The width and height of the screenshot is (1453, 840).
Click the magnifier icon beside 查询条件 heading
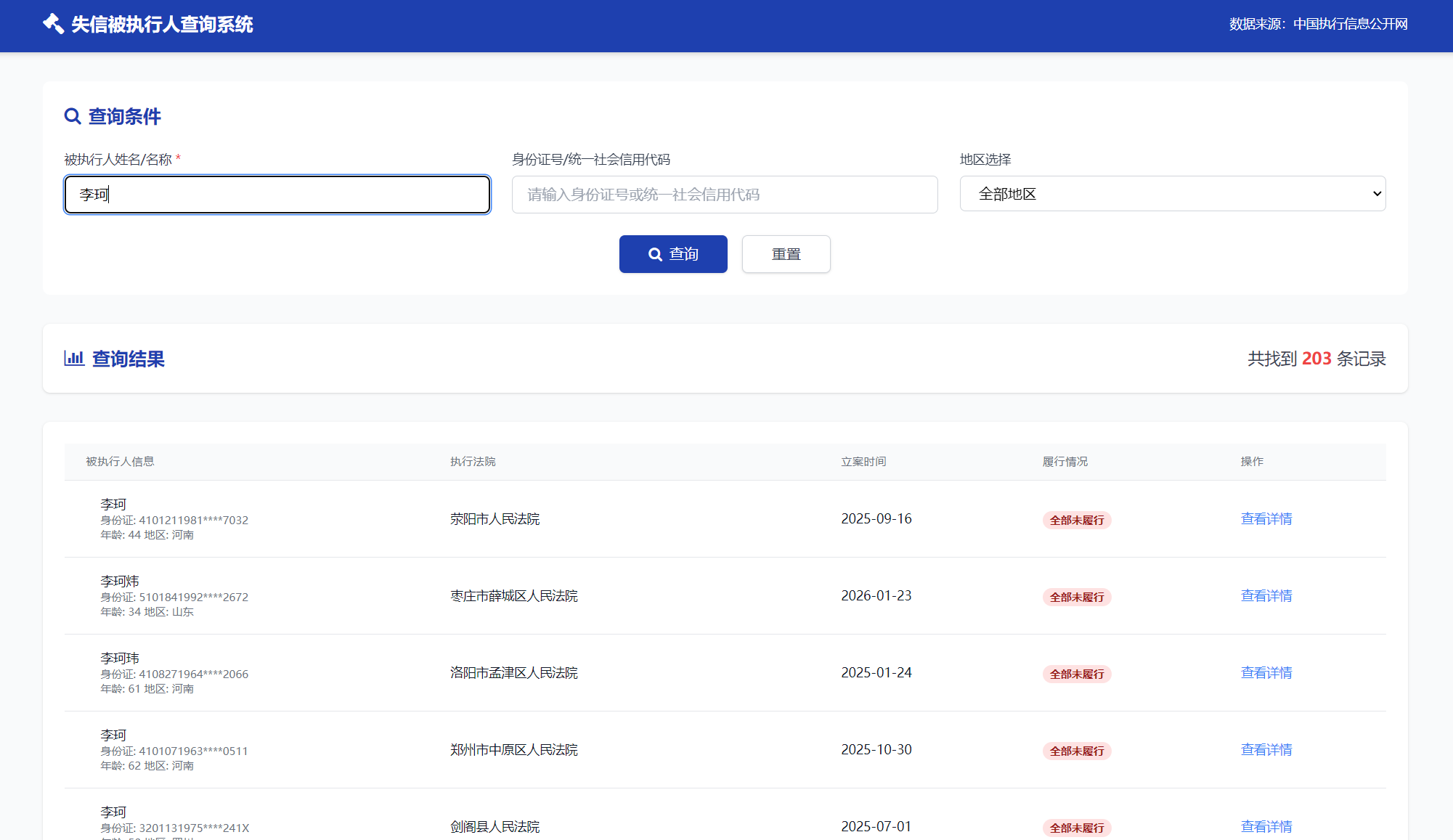coord(73,116)
